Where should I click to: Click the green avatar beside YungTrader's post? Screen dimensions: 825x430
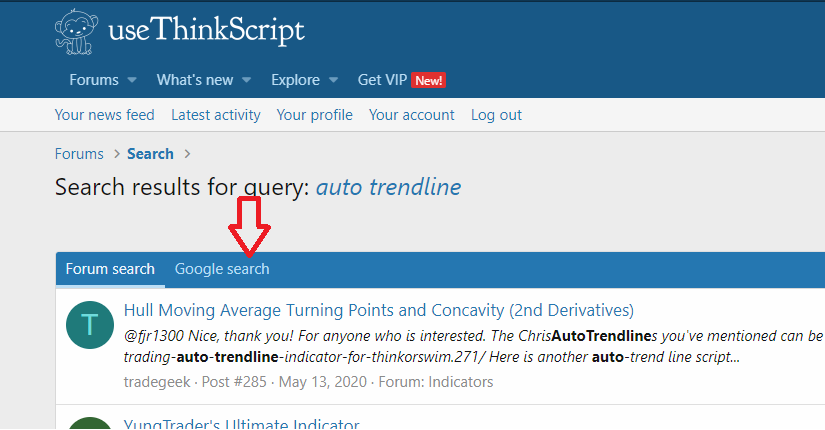pyautogui.click(x=89, y=423)
